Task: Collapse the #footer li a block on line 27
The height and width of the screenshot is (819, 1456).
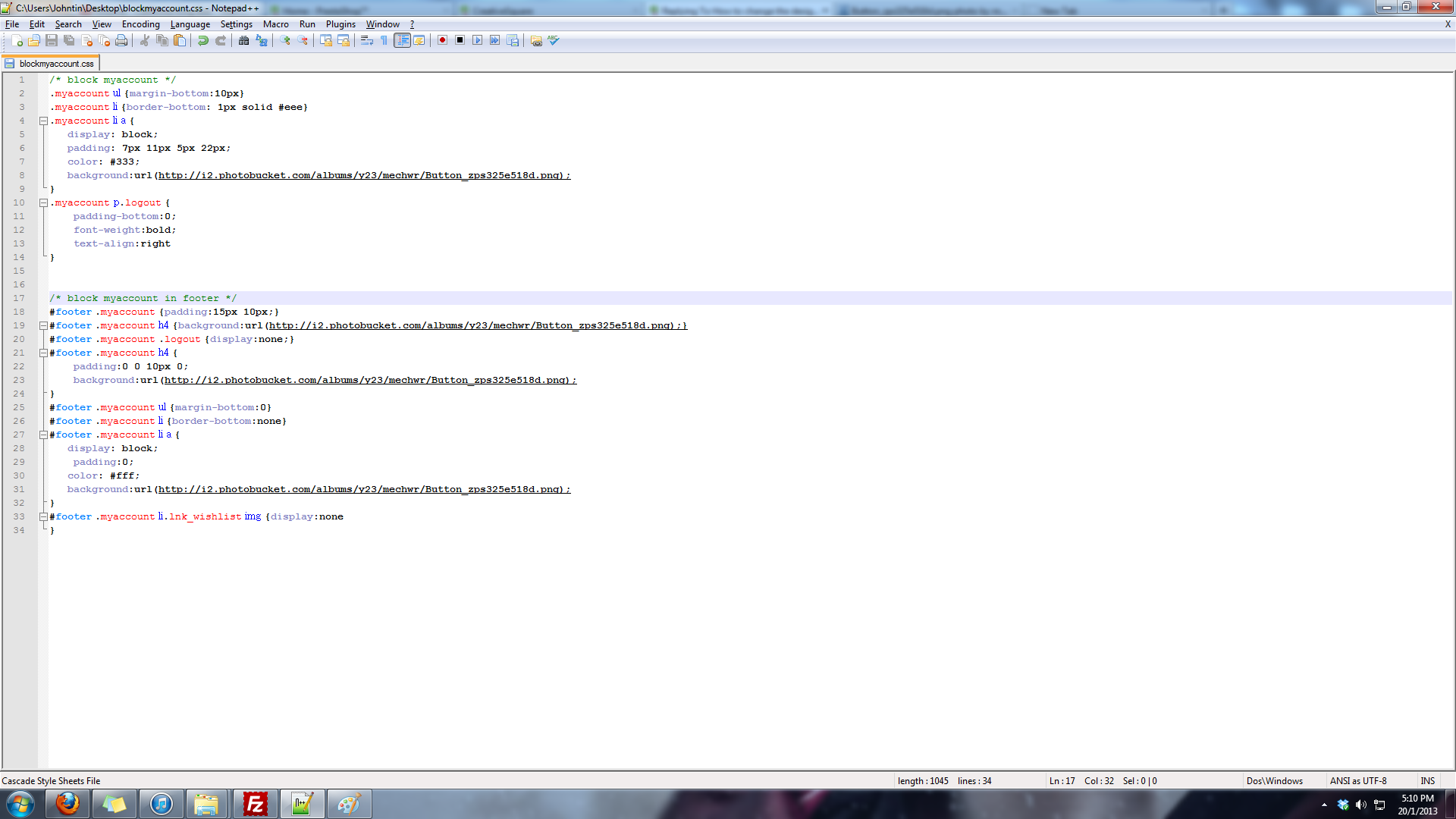Action: (x=43, y=435)
